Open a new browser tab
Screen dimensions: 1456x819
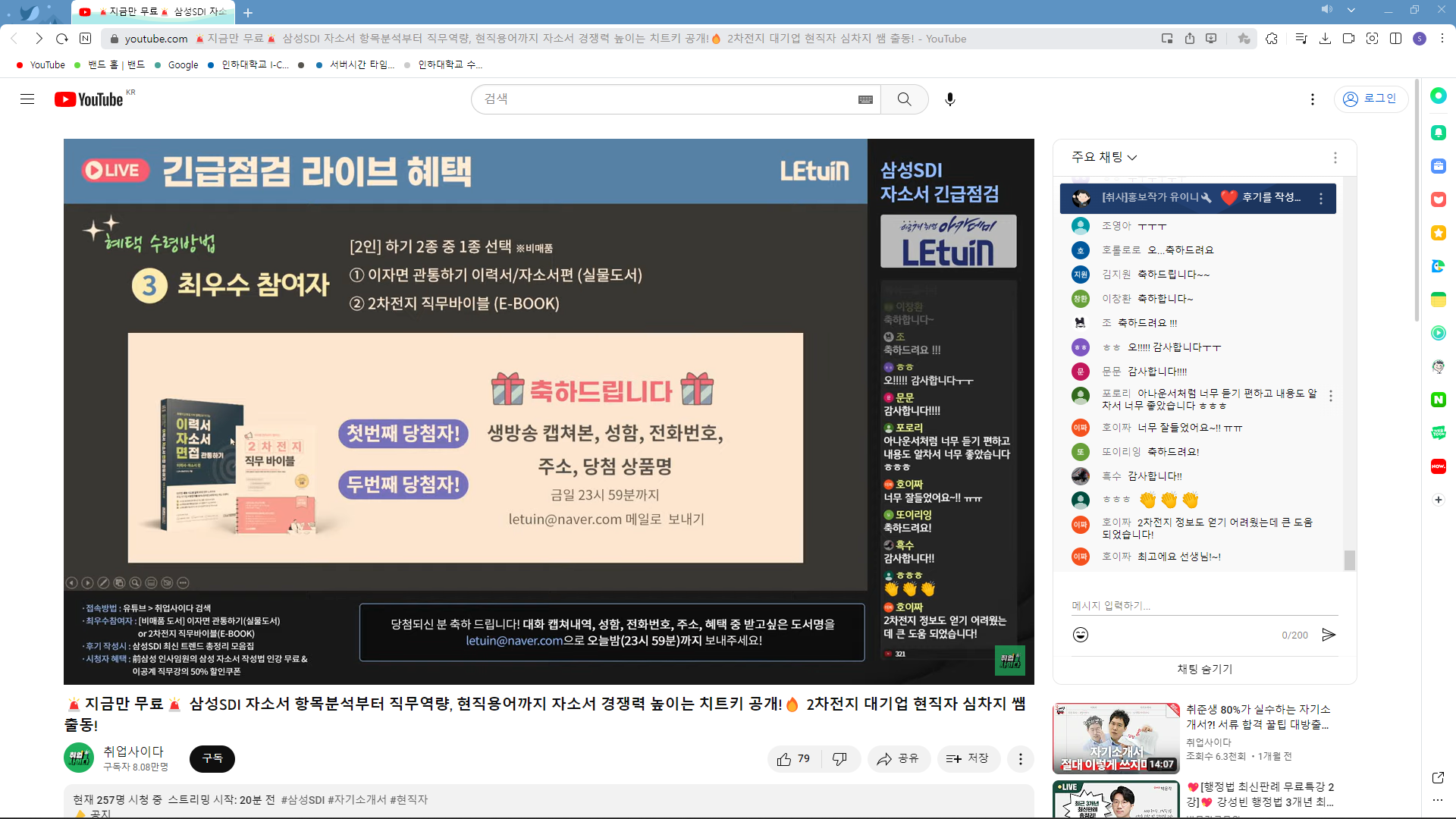tap(248, 12)
